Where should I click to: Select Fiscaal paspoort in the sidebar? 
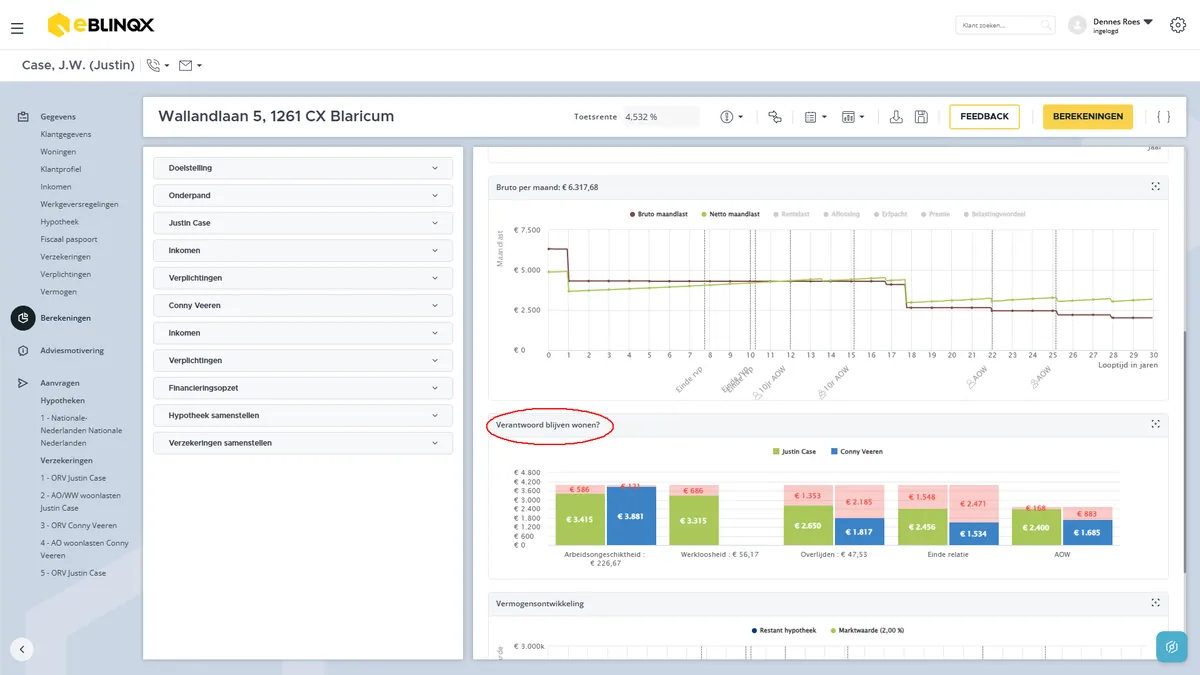tap(69, 239)
